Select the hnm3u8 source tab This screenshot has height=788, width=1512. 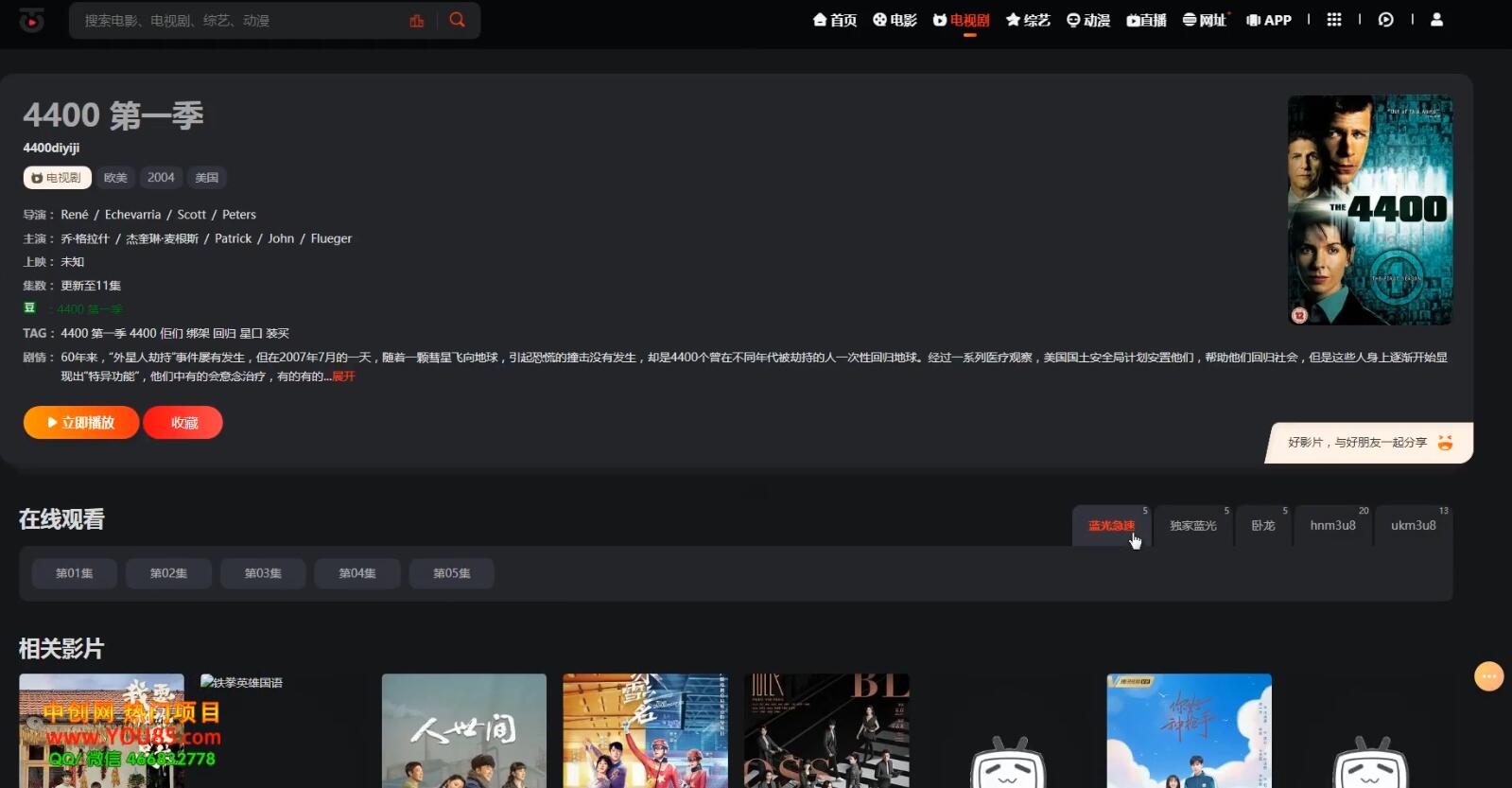(x=1332, y=526)
